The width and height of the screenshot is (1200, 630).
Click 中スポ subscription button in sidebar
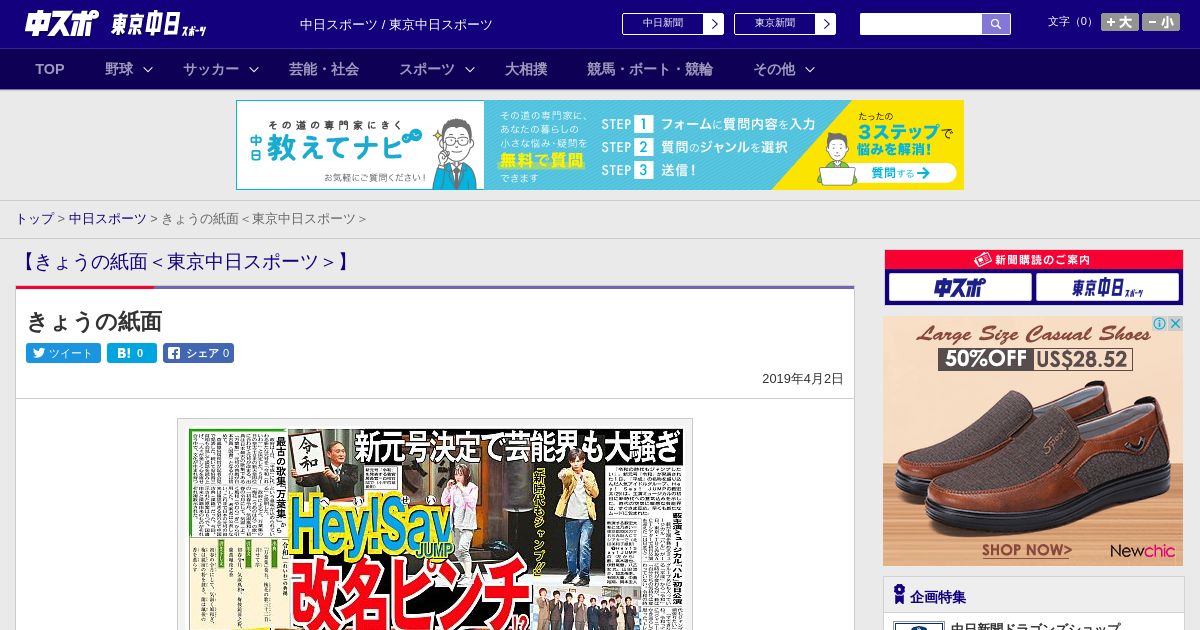(960, 288)
